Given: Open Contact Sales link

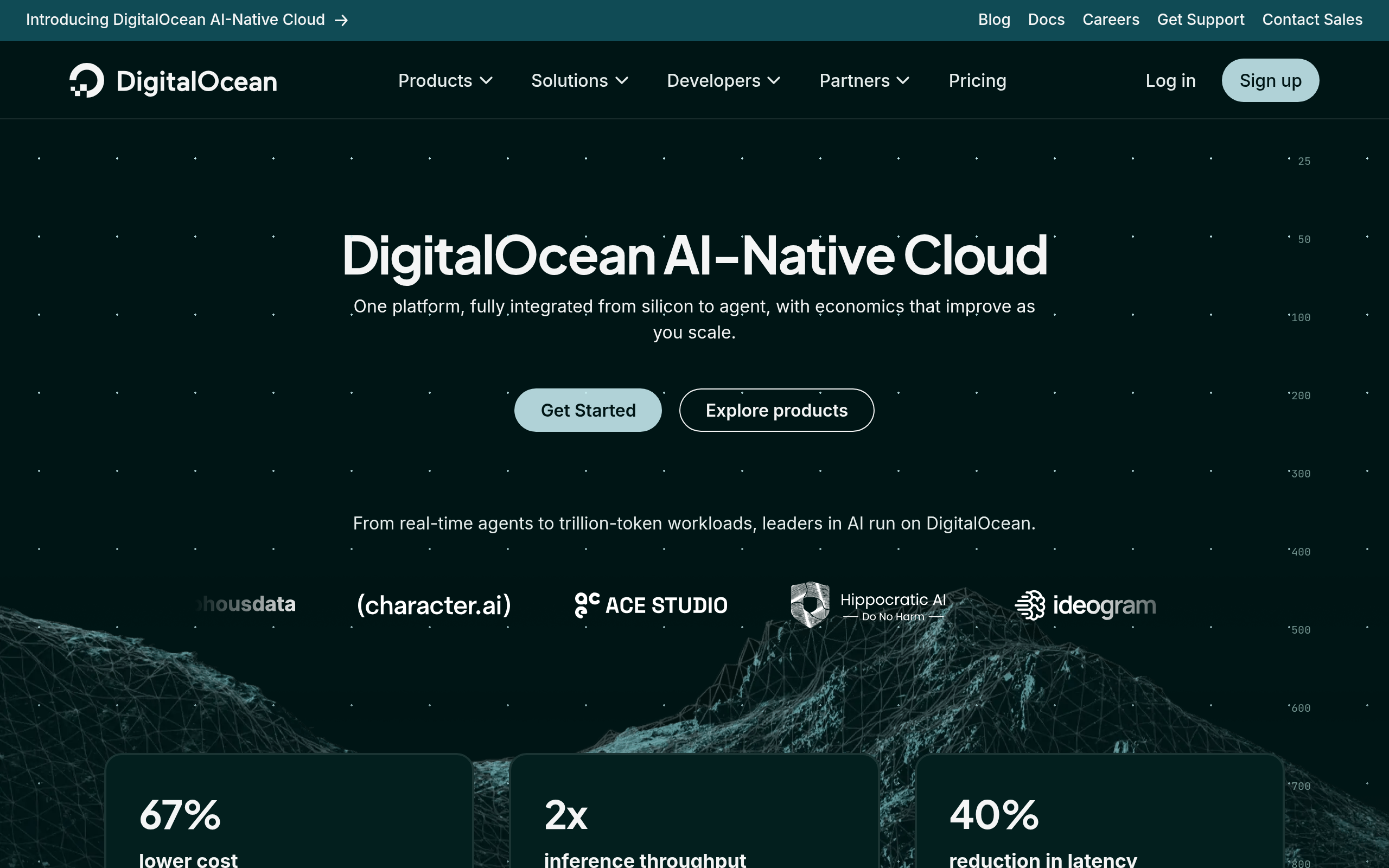Looking at the screenshot, I should [1312, 20].
